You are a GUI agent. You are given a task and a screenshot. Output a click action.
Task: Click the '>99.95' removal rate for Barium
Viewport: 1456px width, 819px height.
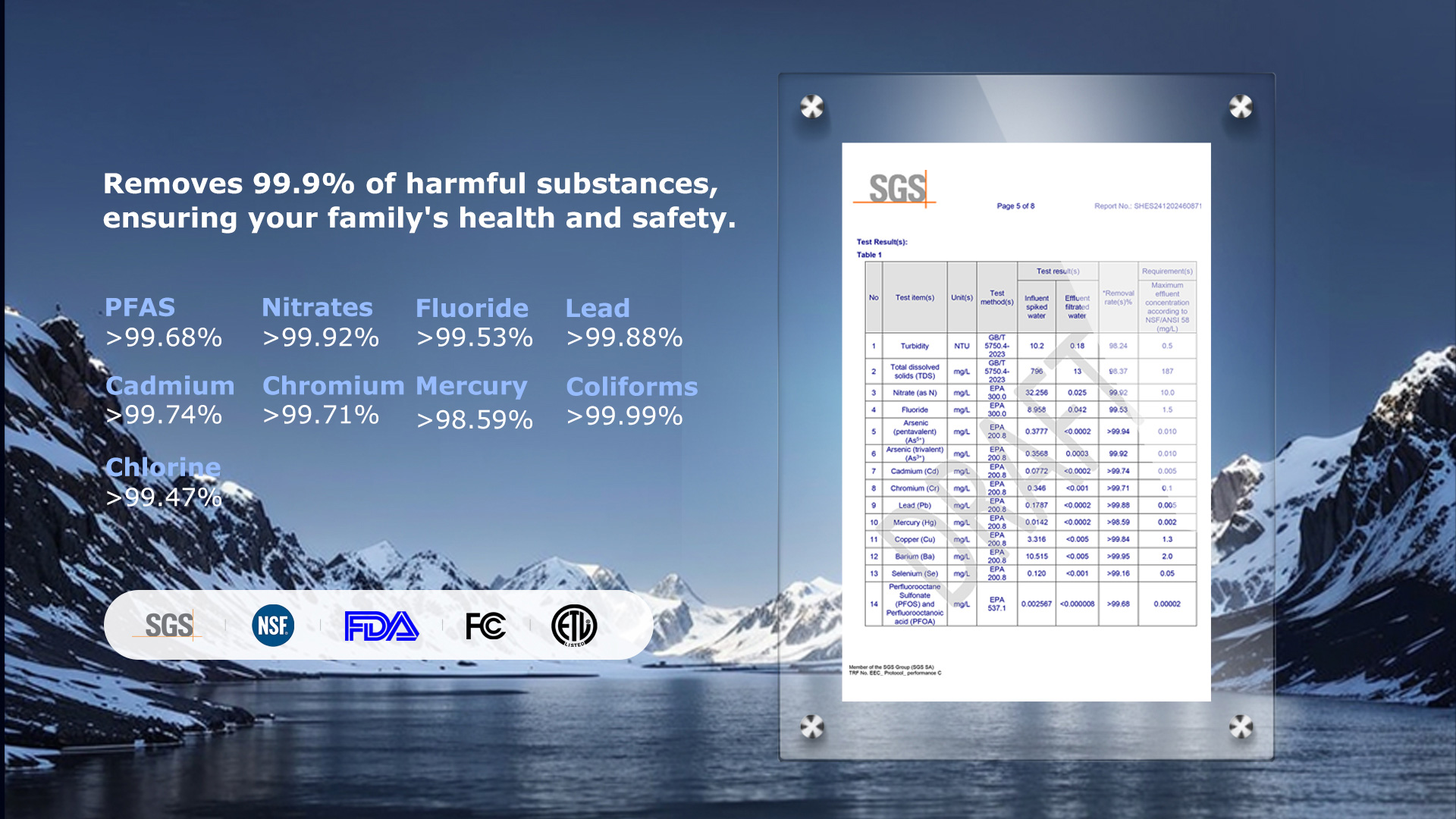click(x=1118, y=557)
